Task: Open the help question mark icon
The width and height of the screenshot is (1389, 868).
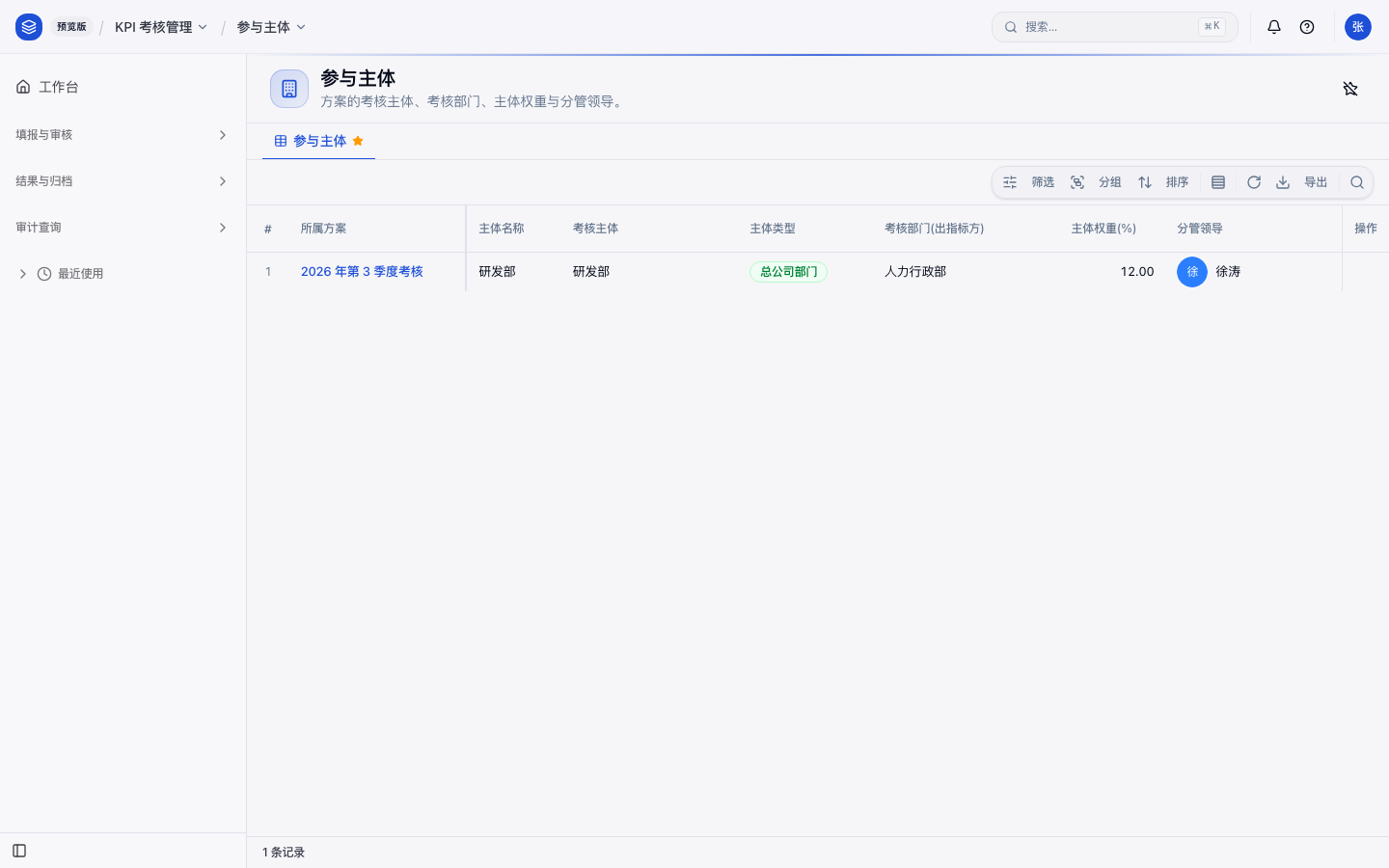Action: 1307,27
